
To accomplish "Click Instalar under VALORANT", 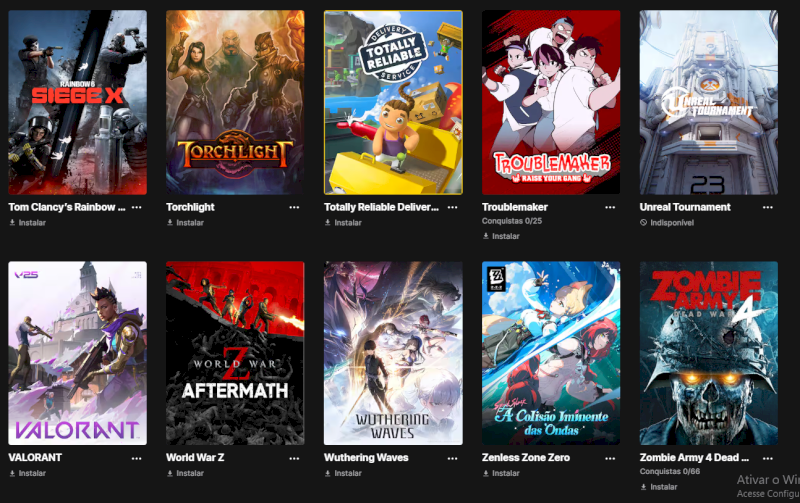I will [x=28, y=473].
